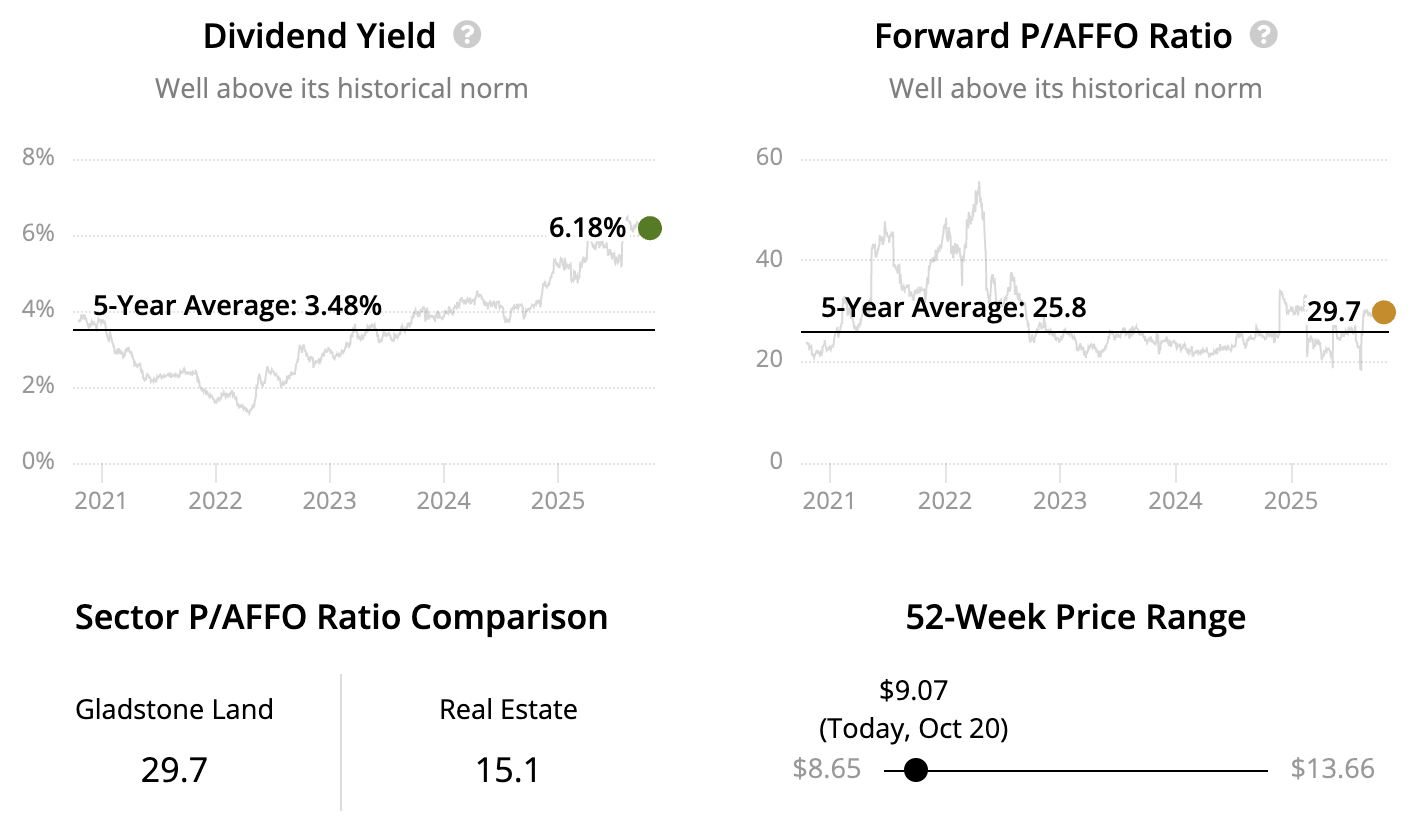Image resolution: width=1424 pixels, height=826 pixels.
Task: Click the 5-Year Average: 3.48% label
Action: [x=237, y=306]
